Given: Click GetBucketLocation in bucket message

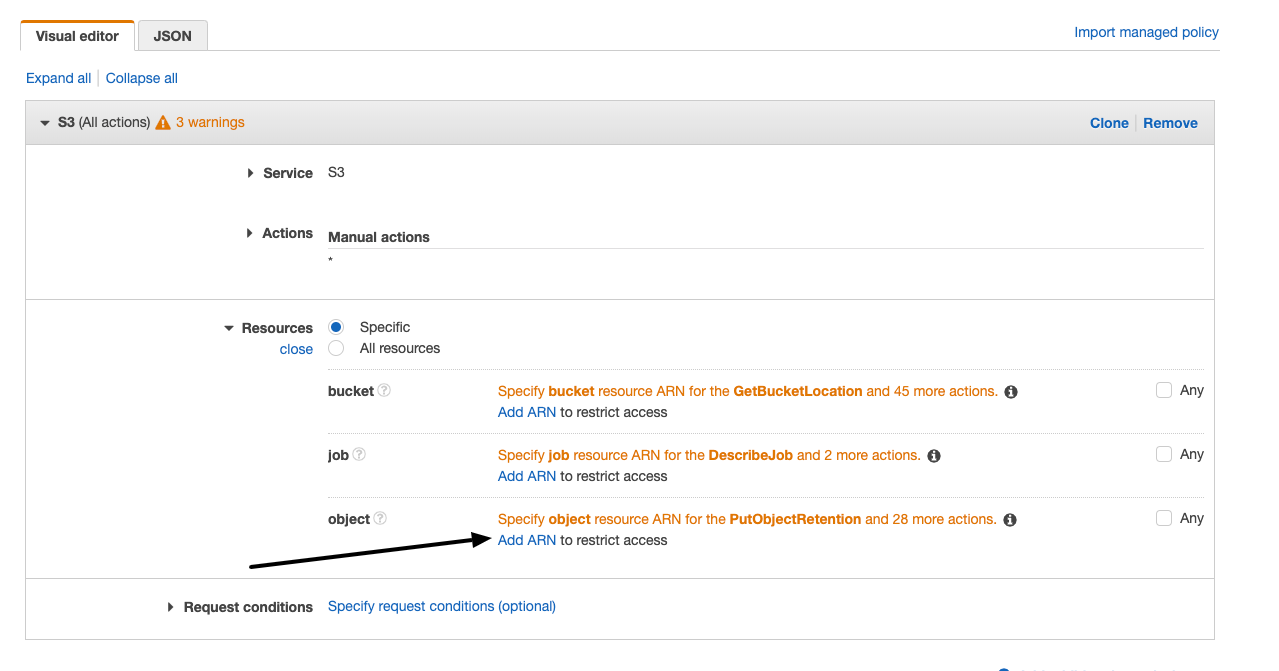Looking at the screenshot, I should (x=798, y=391).
